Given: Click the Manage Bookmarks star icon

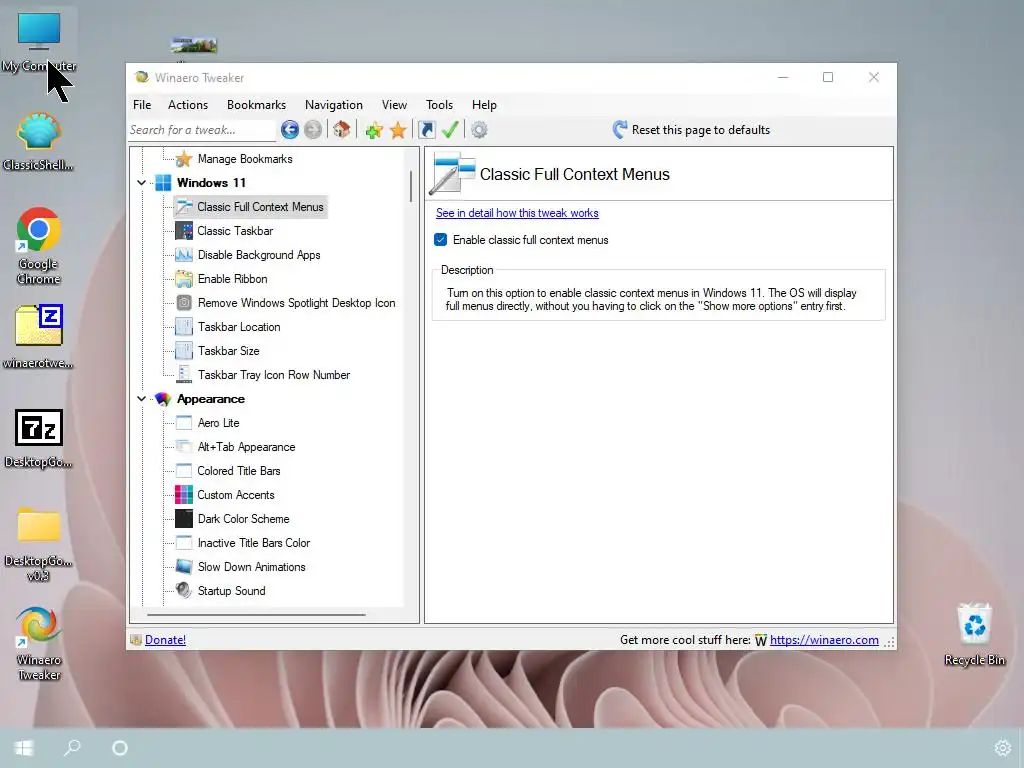Looking at the screenshot, I should 184,159.
